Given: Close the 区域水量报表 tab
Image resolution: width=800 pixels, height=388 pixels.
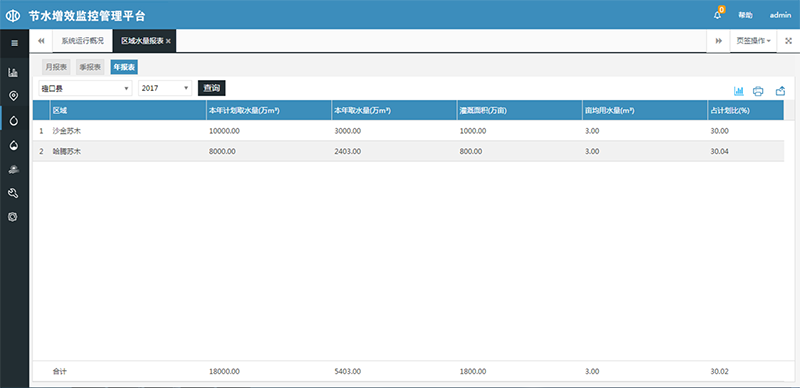Looking at the screenshot, I should coord(168,41).
